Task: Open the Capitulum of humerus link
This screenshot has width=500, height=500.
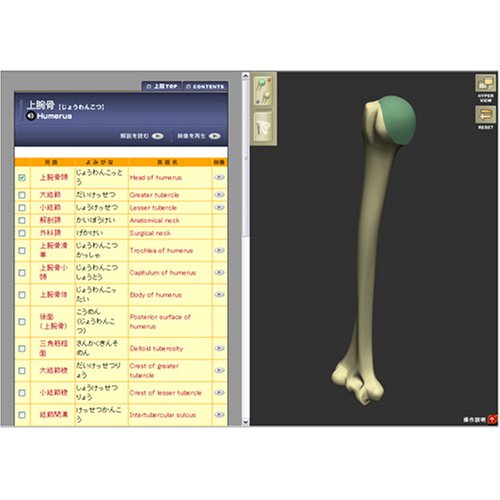Action: click(163, 273)
